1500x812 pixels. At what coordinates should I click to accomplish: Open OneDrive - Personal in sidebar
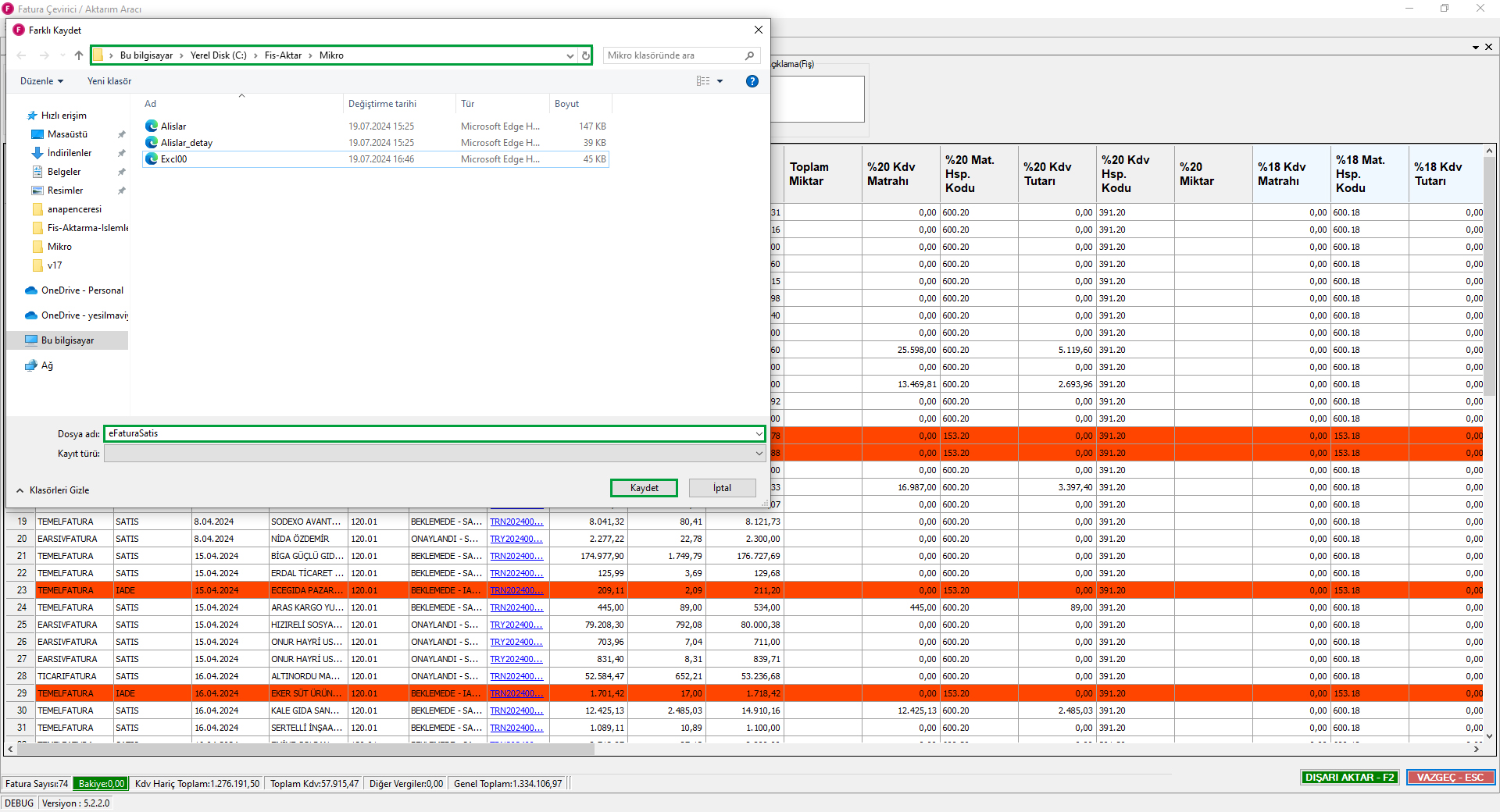tap(81, 290)
